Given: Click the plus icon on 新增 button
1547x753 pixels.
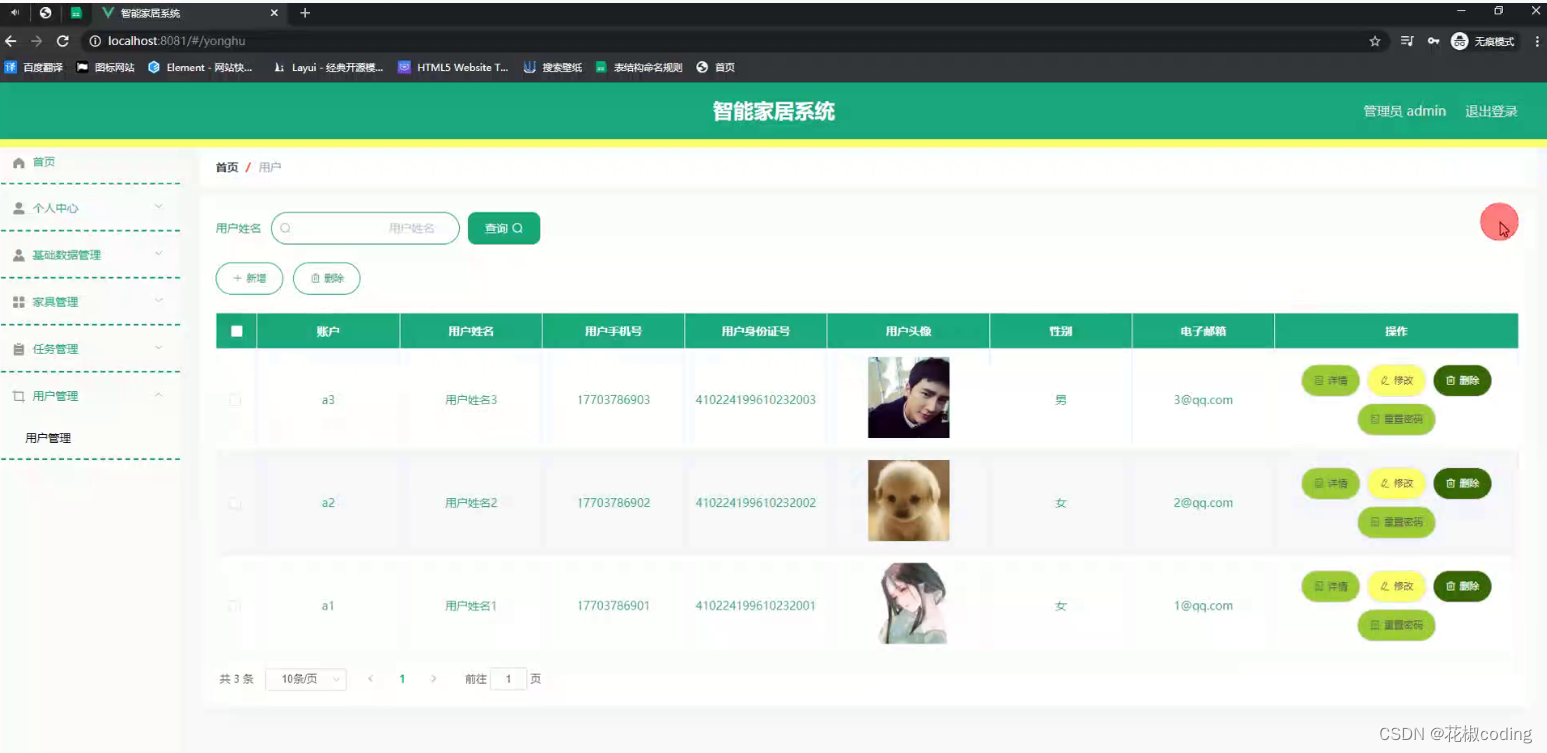Looking at the screenshot, I should pyautogui.click(x=237, y=279).
